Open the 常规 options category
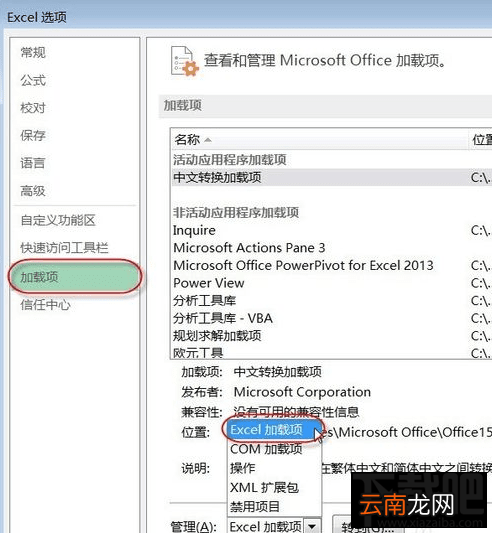The height and width of the screenshot is (533, 492). (33, 53)
